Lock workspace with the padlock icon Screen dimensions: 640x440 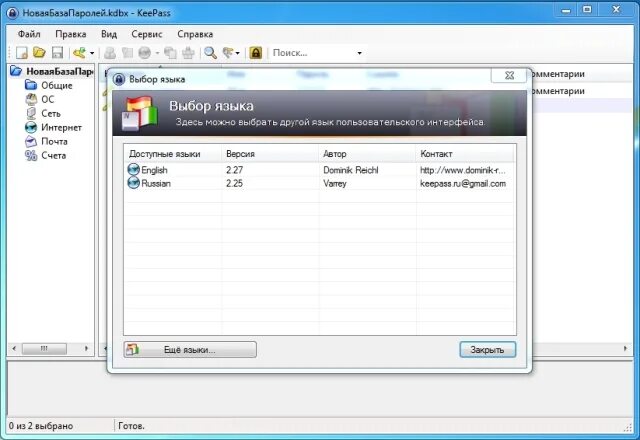(256, 53)
